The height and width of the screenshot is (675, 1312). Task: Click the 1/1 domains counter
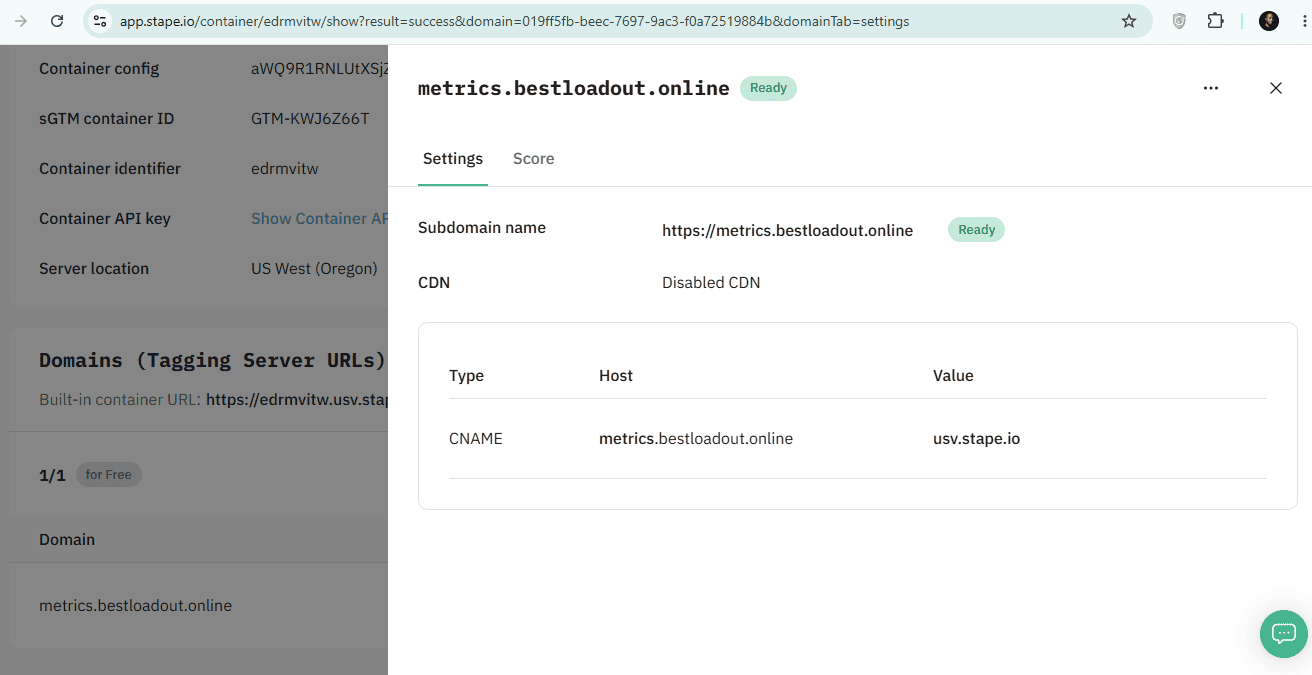point(52,475)
